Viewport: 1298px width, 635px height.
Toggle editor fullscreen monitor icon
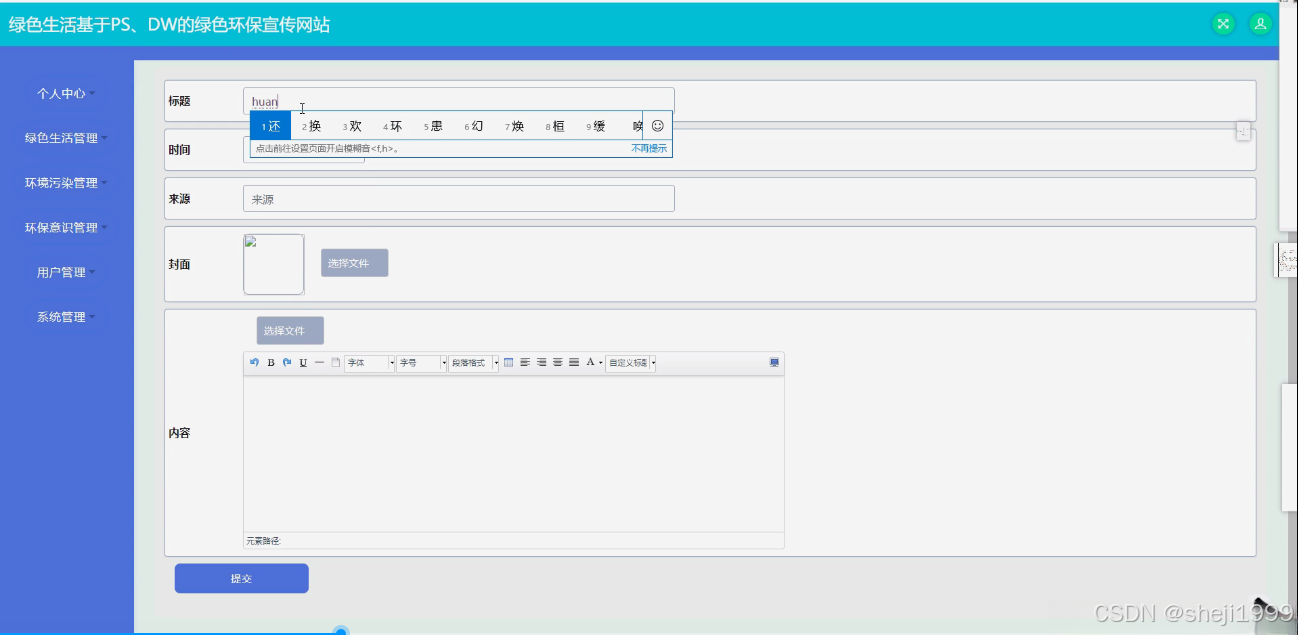click(x=774, y=362)
